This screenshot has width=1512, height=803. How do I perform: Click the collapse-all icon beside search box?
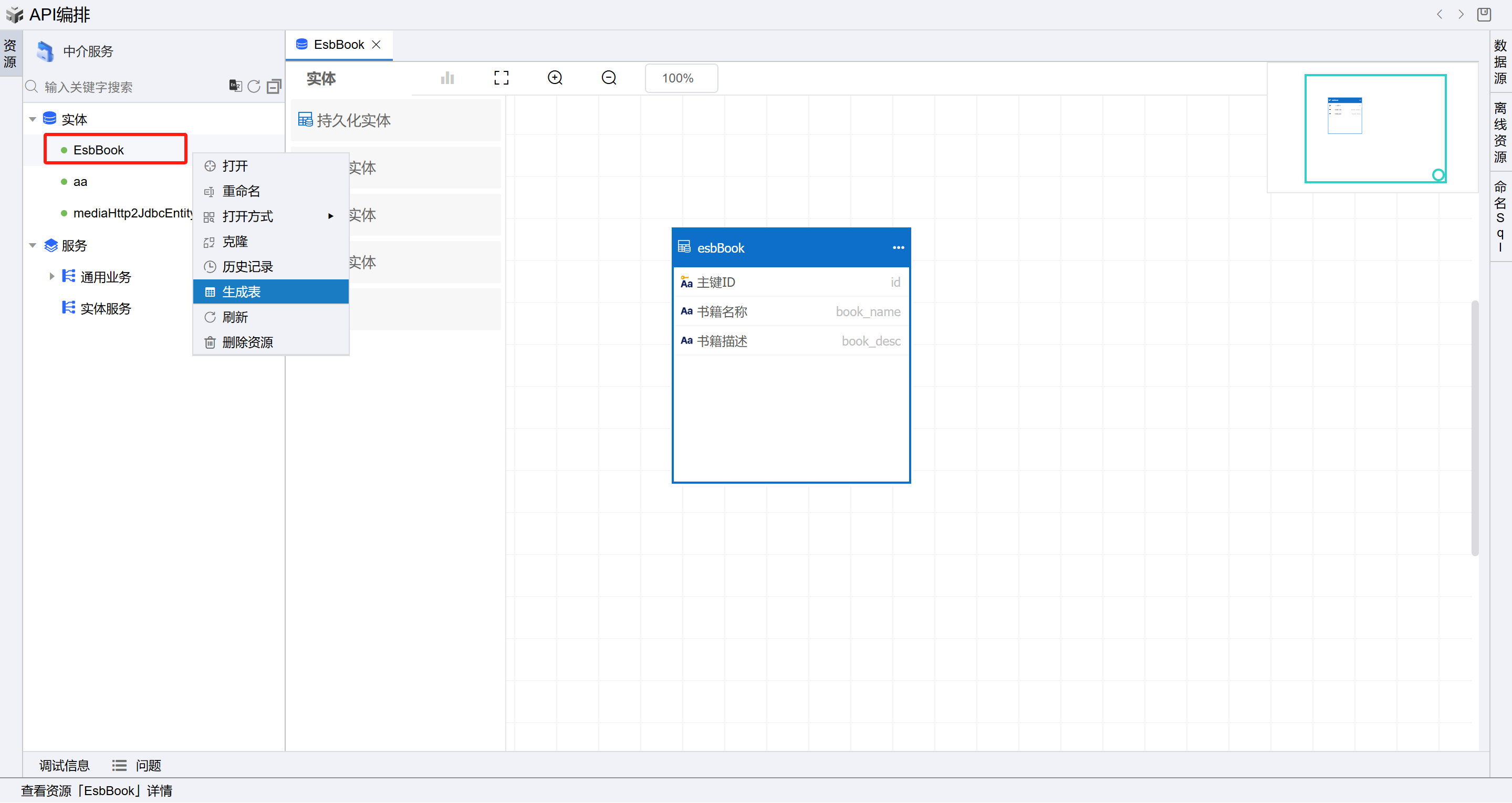pyautogui.click(x=274, y=86)
